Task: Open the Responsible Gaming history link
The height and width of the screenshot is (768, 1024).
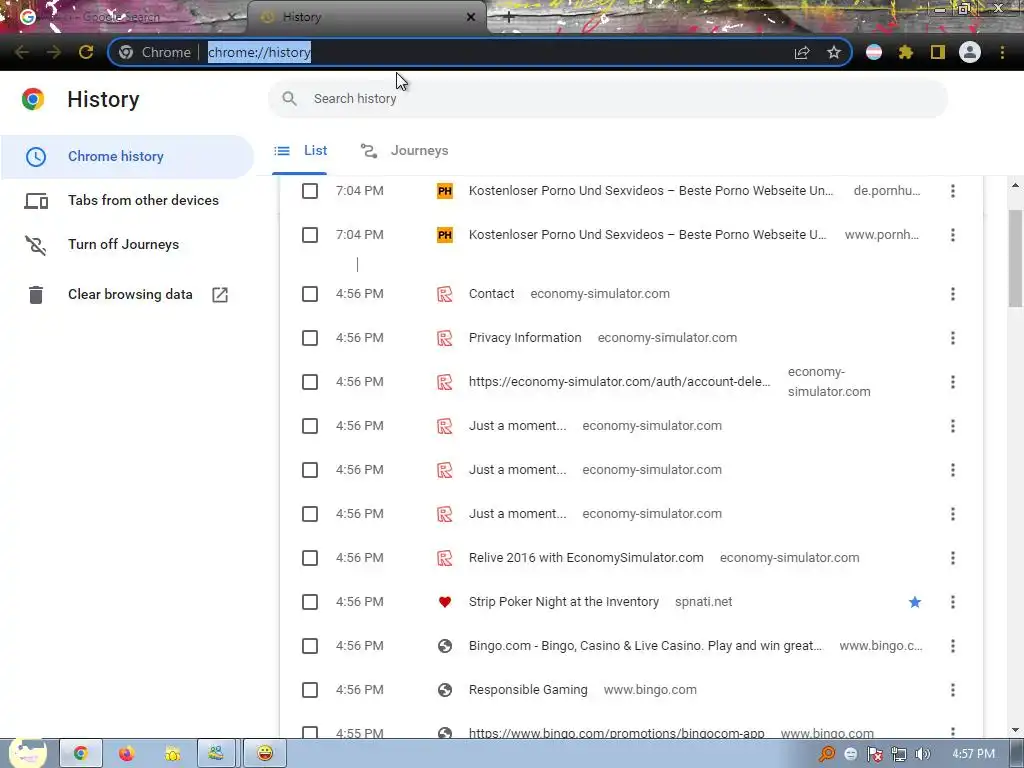Action: (528, 690)
